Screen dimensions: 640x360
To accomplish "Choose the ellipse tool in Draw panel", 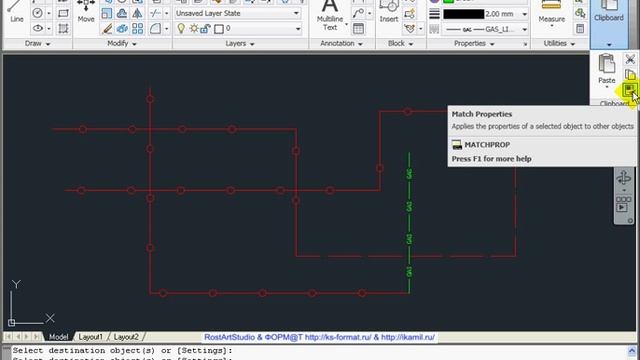I will (x=38, y=28).
